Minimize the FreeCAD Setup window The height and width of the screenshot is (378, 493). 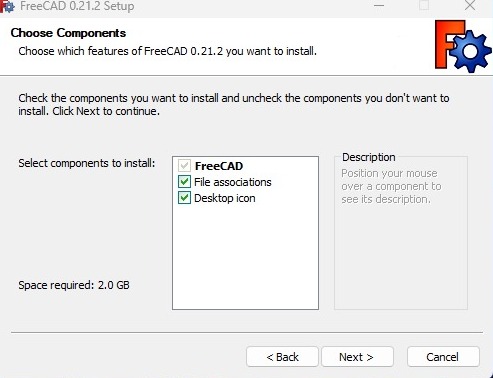tap(379, 5)
